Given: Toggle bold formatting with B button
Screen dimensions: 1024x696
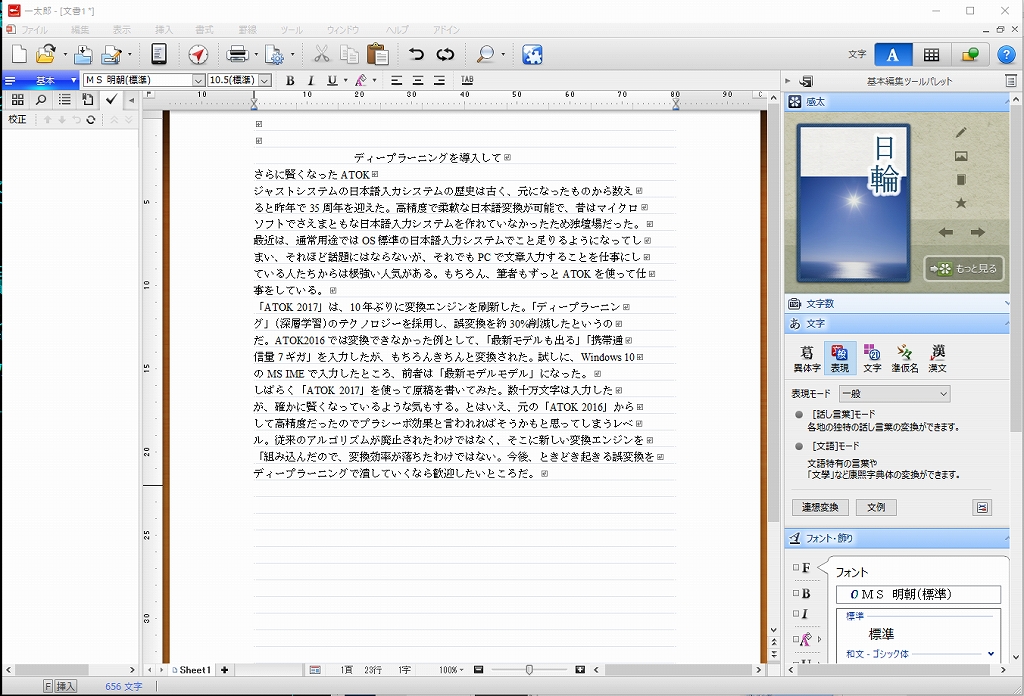Looking at the screenshot, I should 290,80.
